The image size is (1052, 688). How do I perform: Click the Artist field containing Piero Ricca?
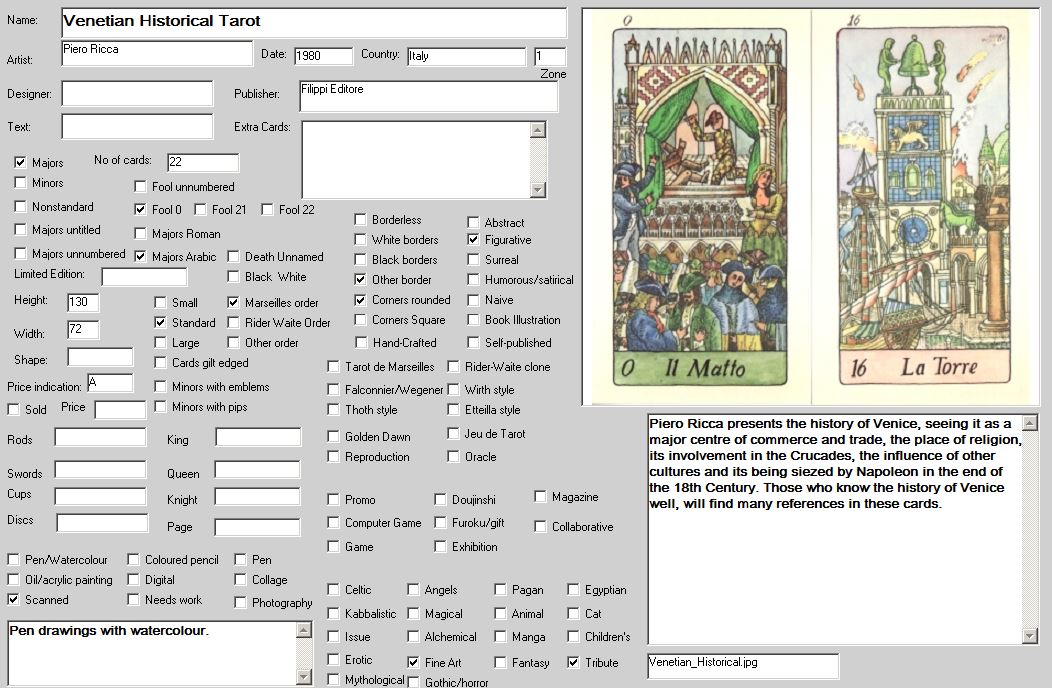[156, 54]
